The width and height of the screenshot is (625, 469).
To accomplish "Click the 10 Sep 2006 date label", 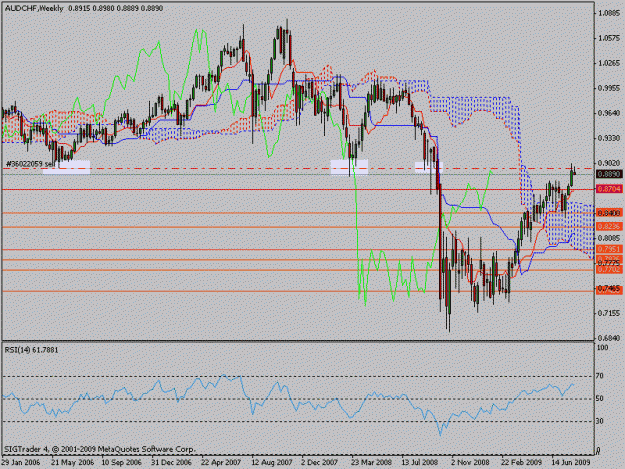I will pyautogui.click(x=122, y=463).
